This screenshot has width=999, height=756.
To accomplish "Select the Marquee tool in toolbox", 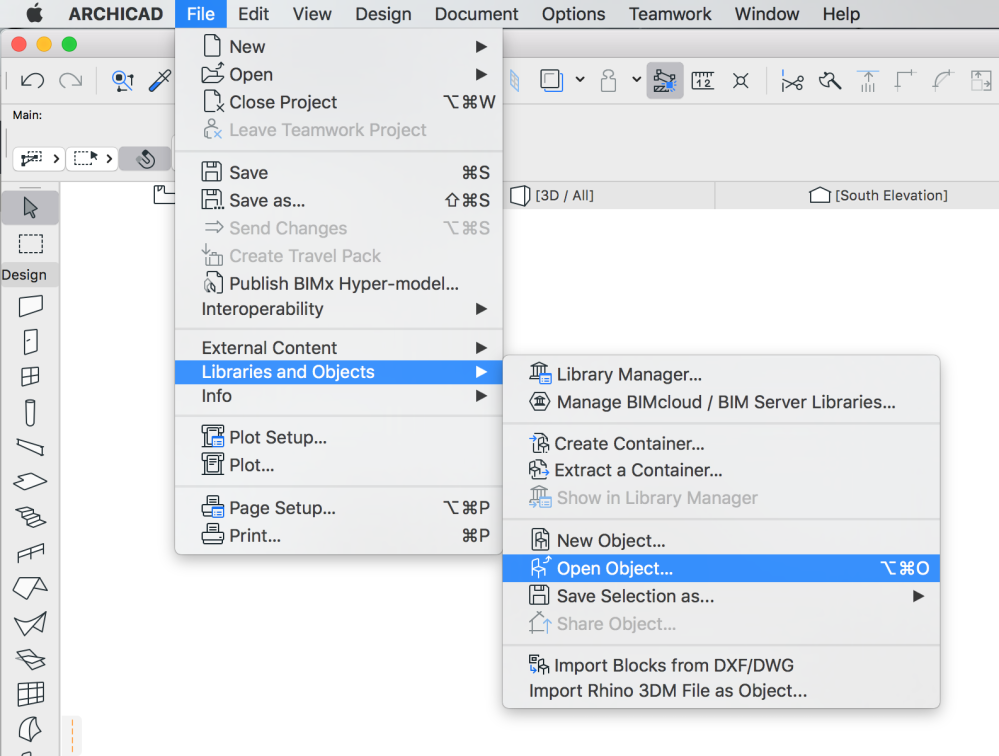I will tap(30, 244).
